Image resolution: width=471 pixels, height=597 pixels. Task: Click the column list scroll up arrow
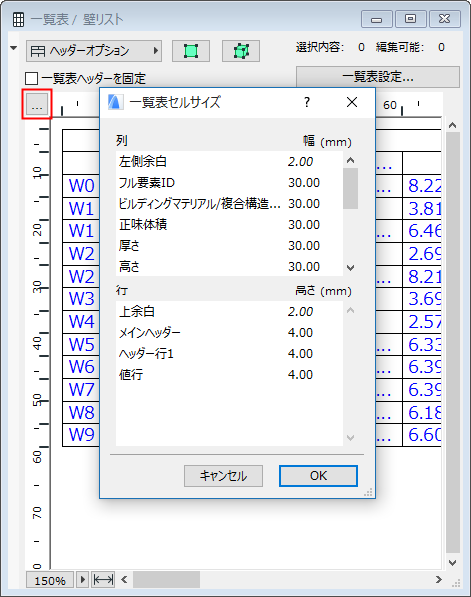coord(351,160)
